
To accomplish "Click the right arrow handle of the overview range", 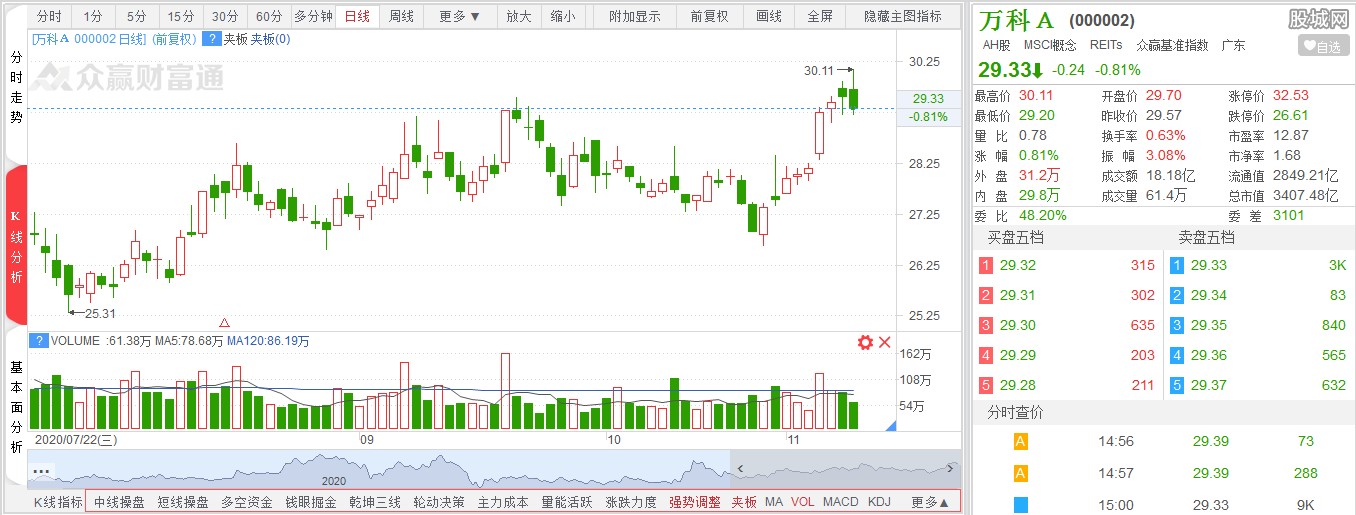I will [x=949, y=467].
